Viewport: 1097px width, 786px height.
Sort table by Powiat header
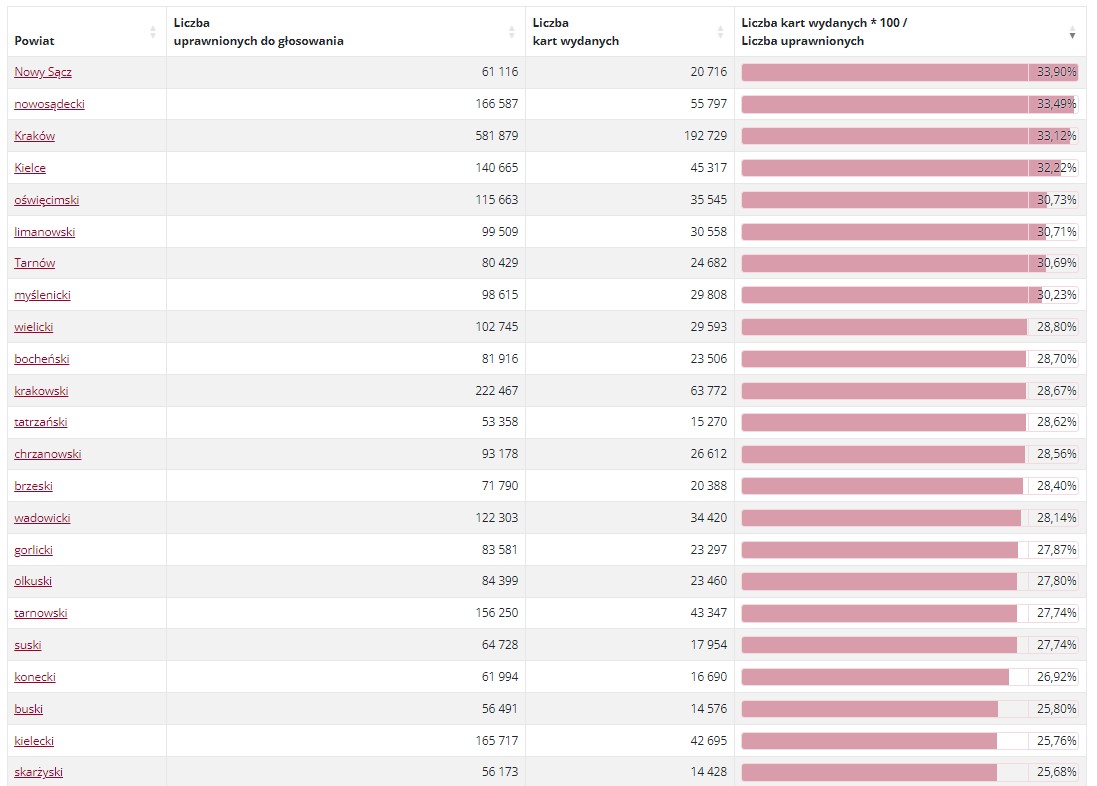[34, 41]
